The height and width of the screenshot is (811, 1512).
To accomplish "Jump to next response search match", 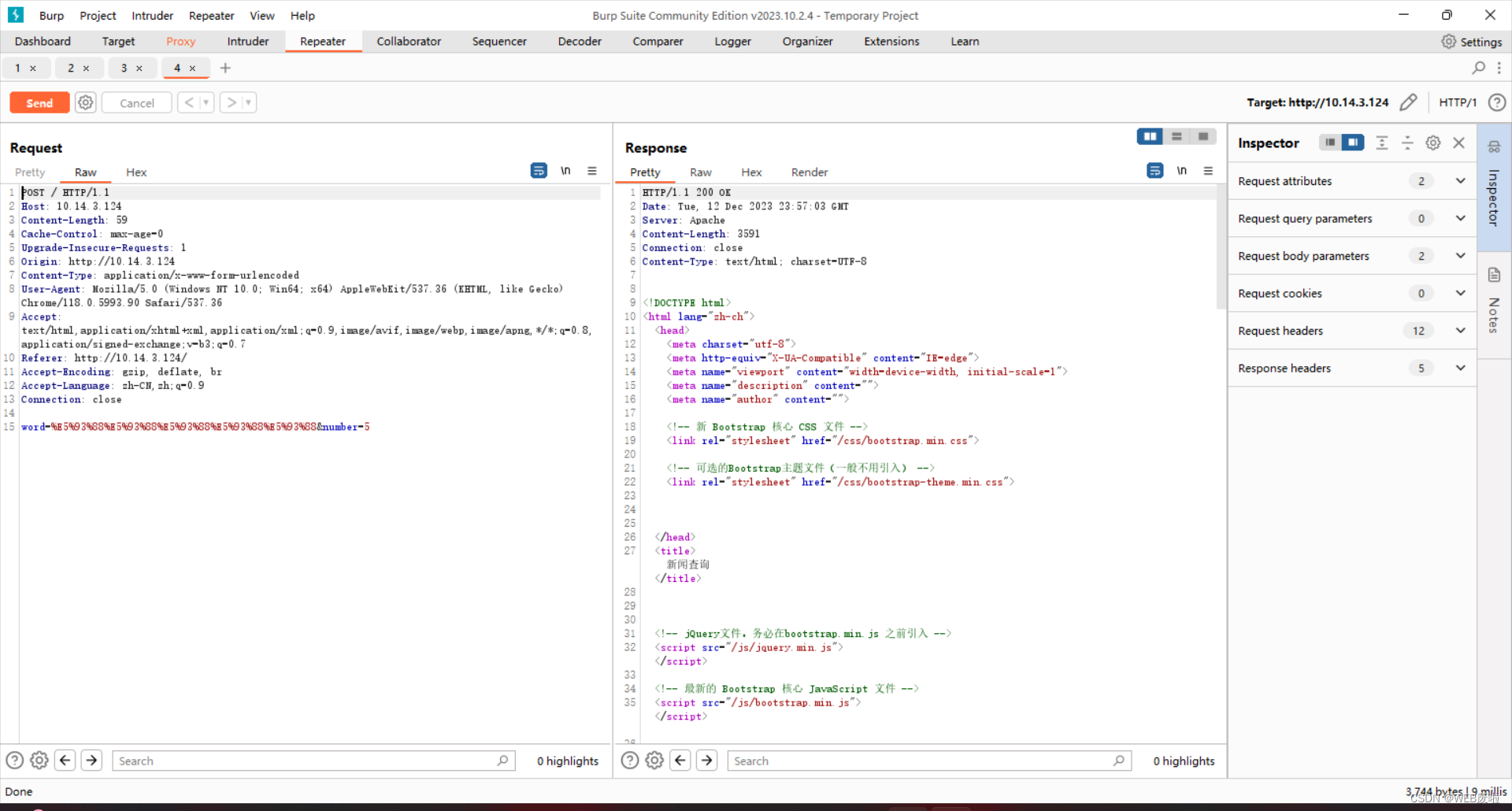I will pos(707,761).
